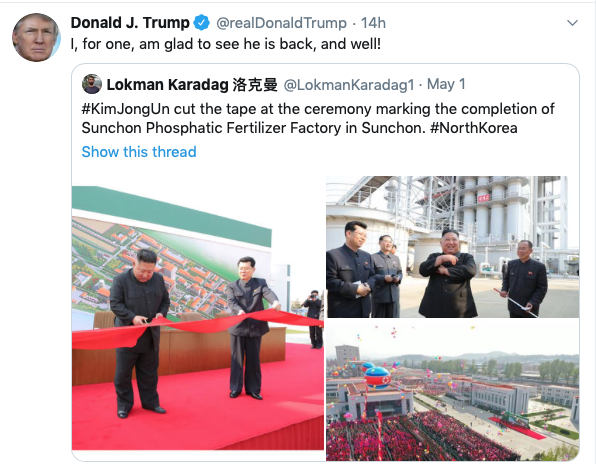Open the @realDonaldTrump handle link
The width and height of the screenshot is (596, 464).
coord(281,23)
